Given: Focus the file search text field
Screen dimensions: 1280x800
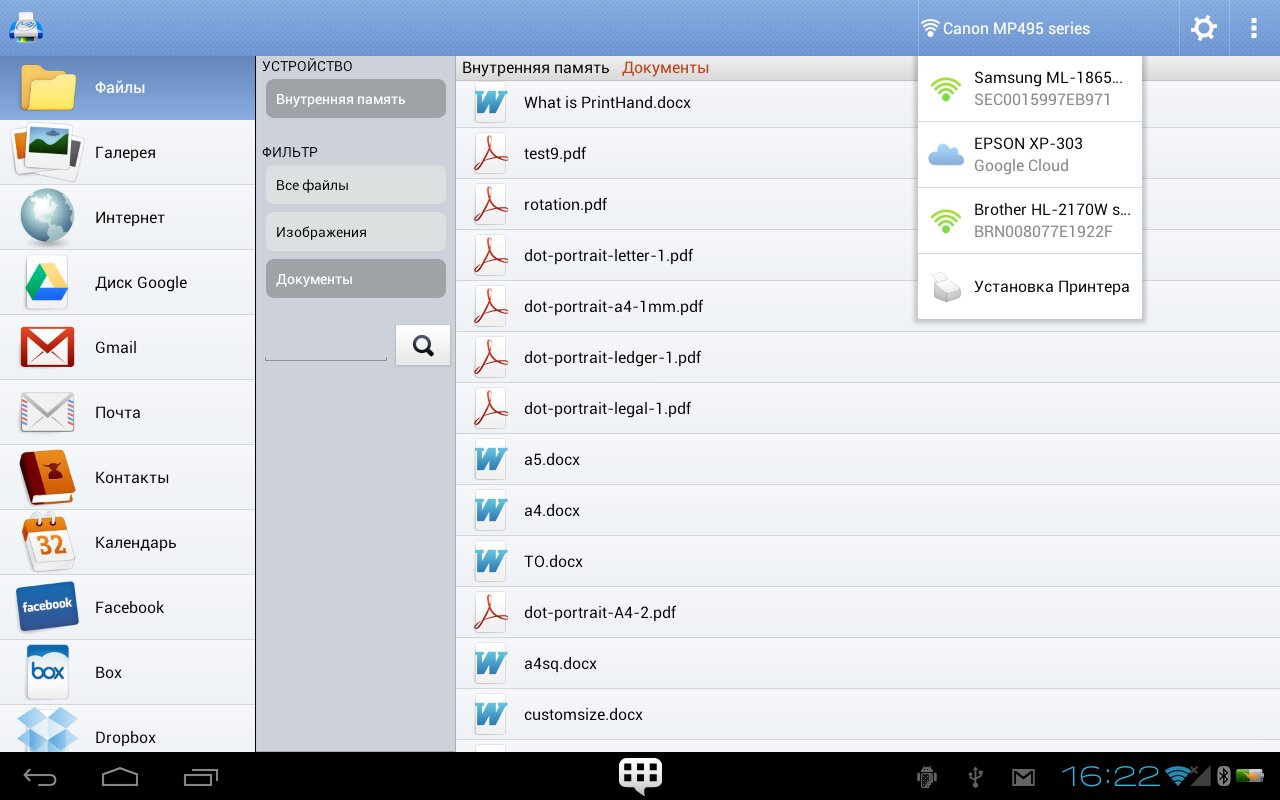Looking at the screenshot, I should click(x=325, y=346).
